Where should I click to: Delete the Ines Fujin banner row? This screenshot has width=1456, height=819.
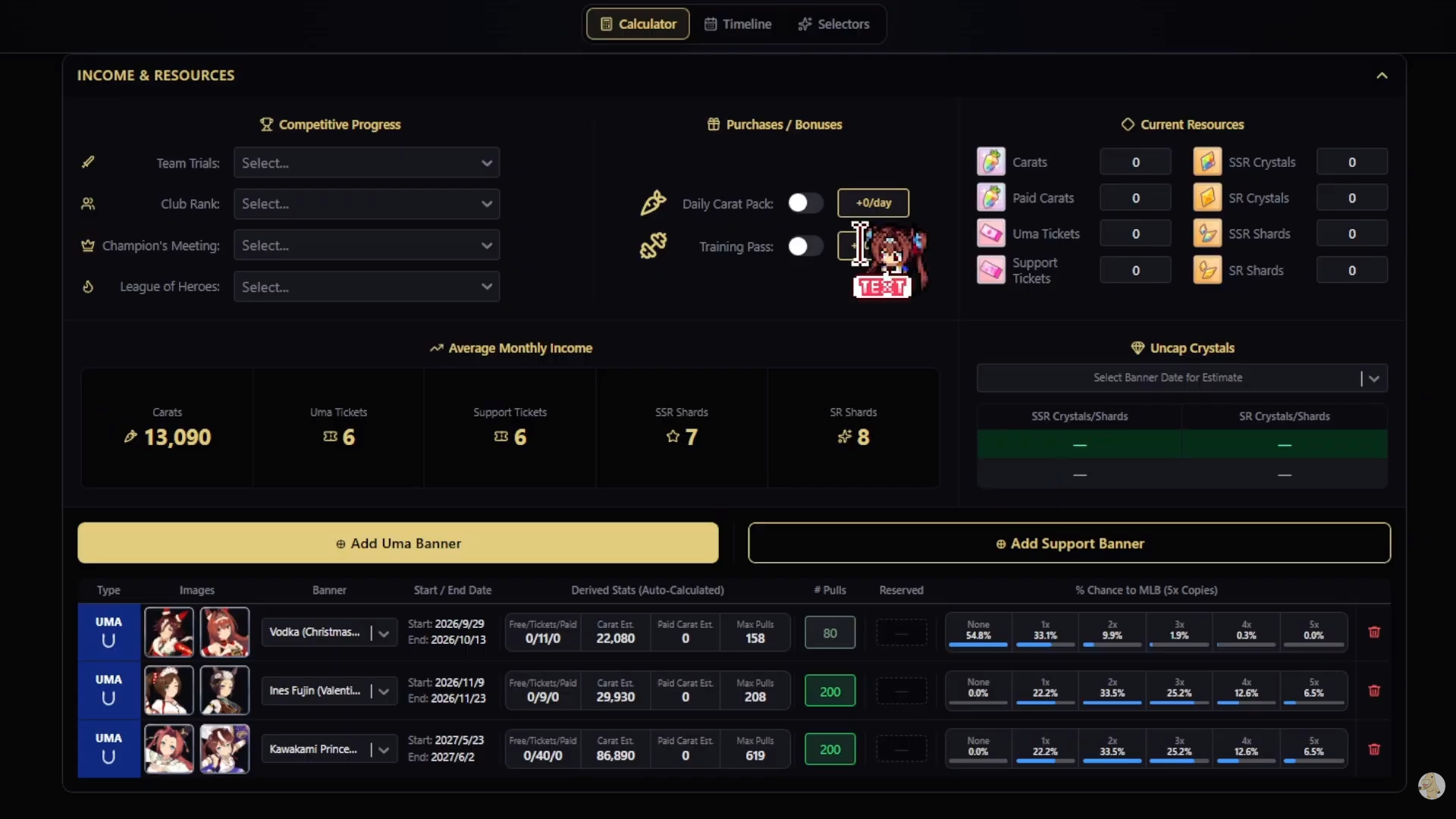click(x=1374, y=691)
